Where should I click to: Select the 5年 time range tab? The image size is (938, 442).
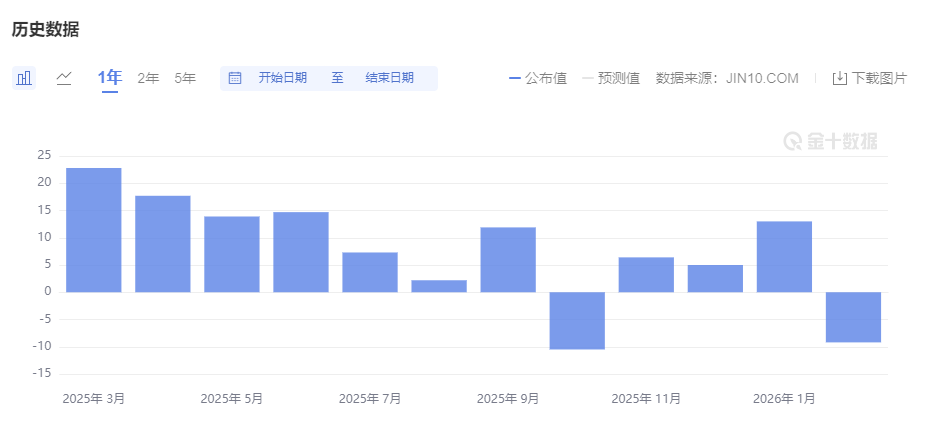185,78
